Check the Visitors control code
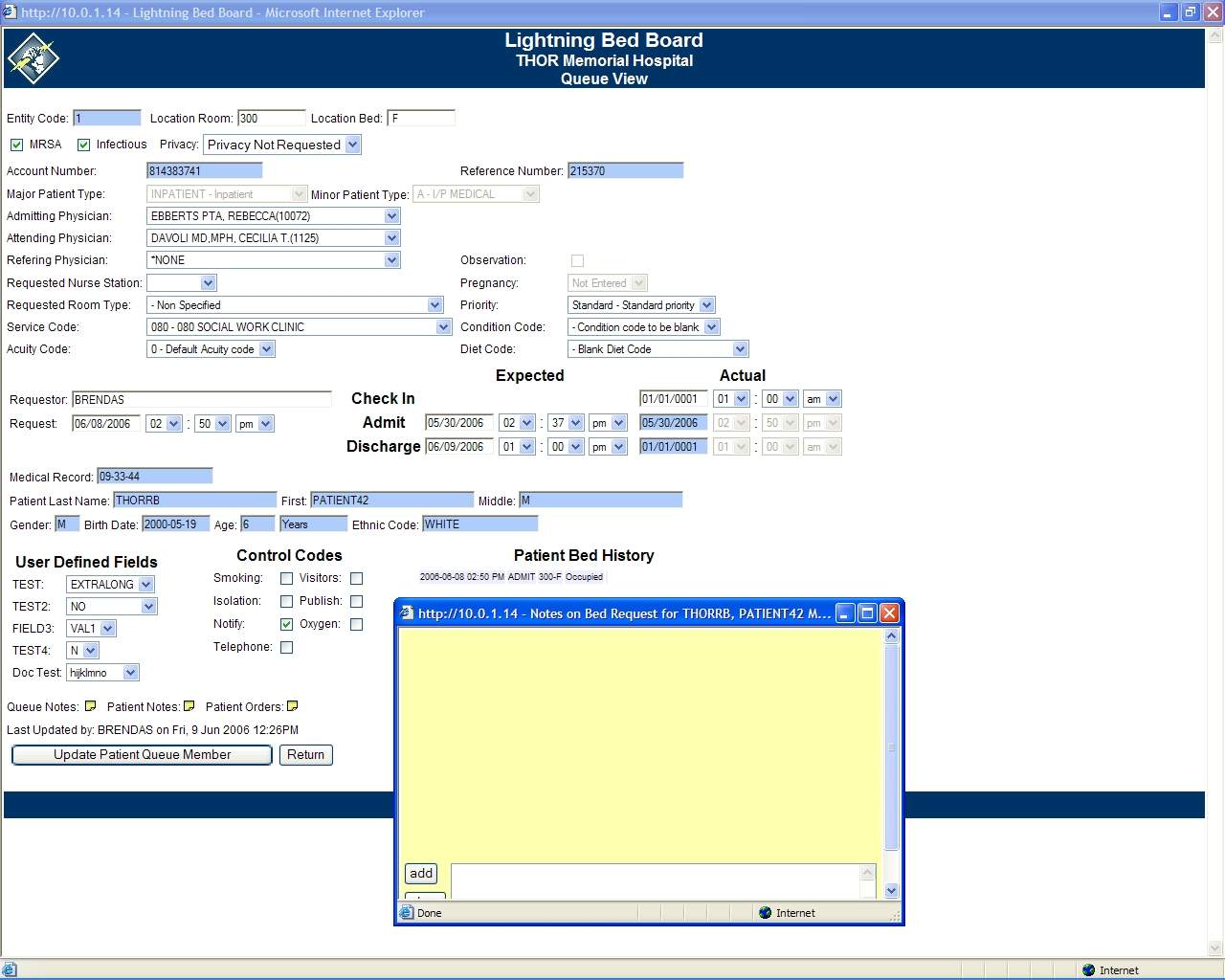The width and height of the screenshot is (1225, 980). 356,578
